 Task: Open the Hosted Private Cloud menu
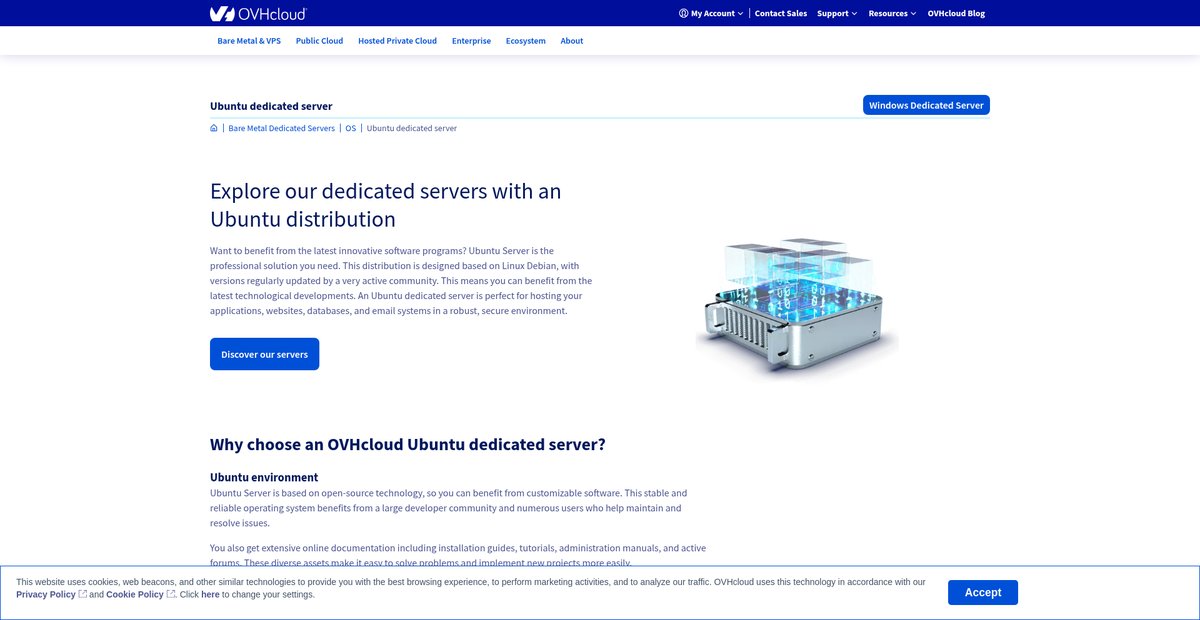[397, 41]
